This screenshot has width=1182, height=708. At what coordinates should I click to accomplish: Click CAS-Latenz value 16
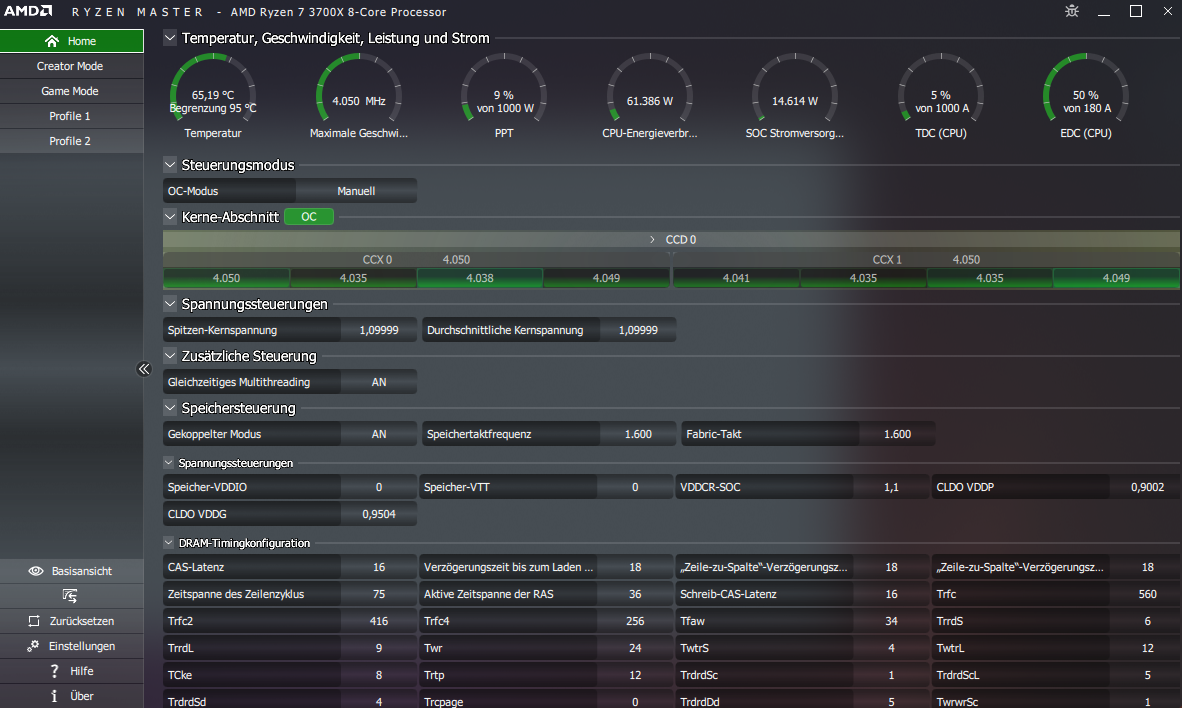point(378,567)
